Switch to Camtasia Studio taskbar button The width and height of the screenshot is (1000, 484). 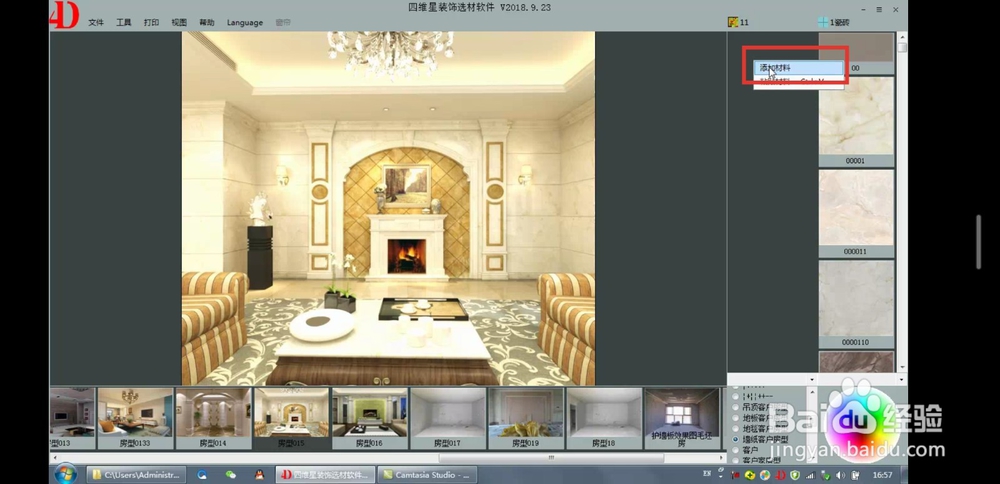(x=427, y=474)
